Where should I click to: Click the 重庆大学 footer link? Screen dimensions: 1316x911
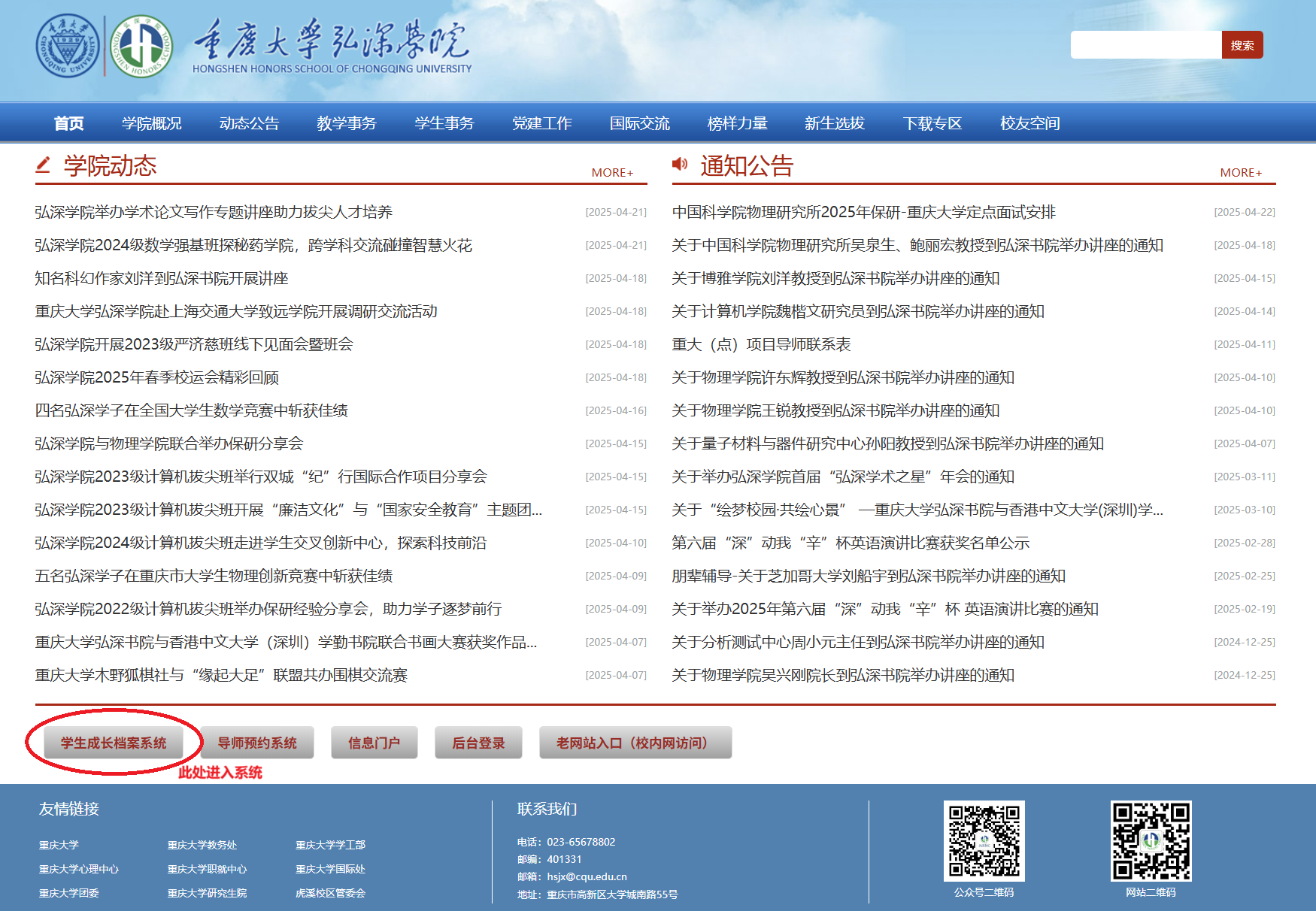(59, 845)
